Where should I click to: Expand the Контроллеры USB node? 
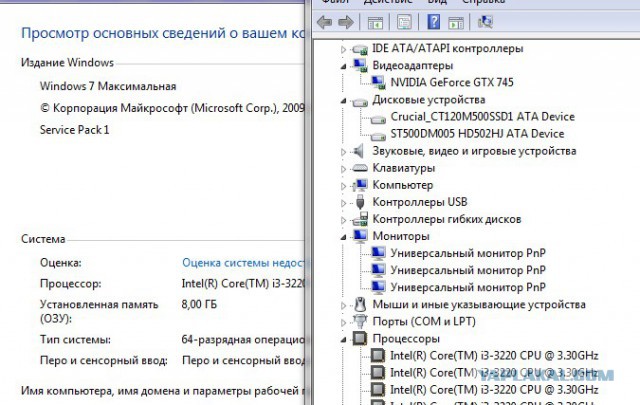343,203
